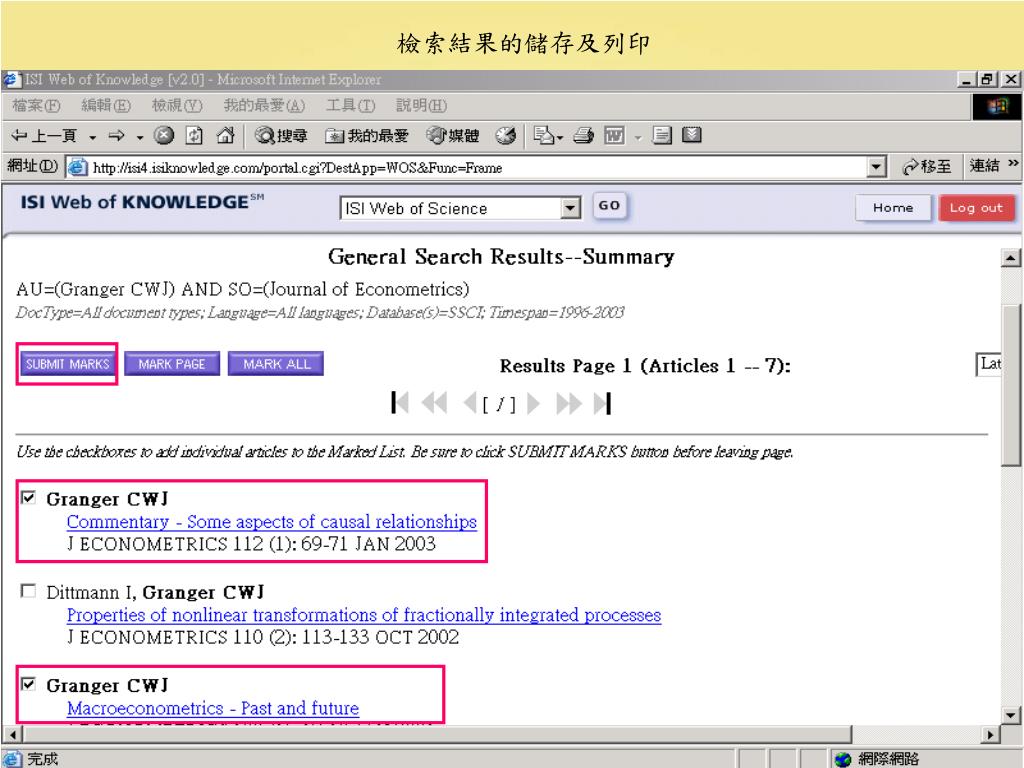Go to the browser home page icon
1024x768 pixels.
pos(225,135)
